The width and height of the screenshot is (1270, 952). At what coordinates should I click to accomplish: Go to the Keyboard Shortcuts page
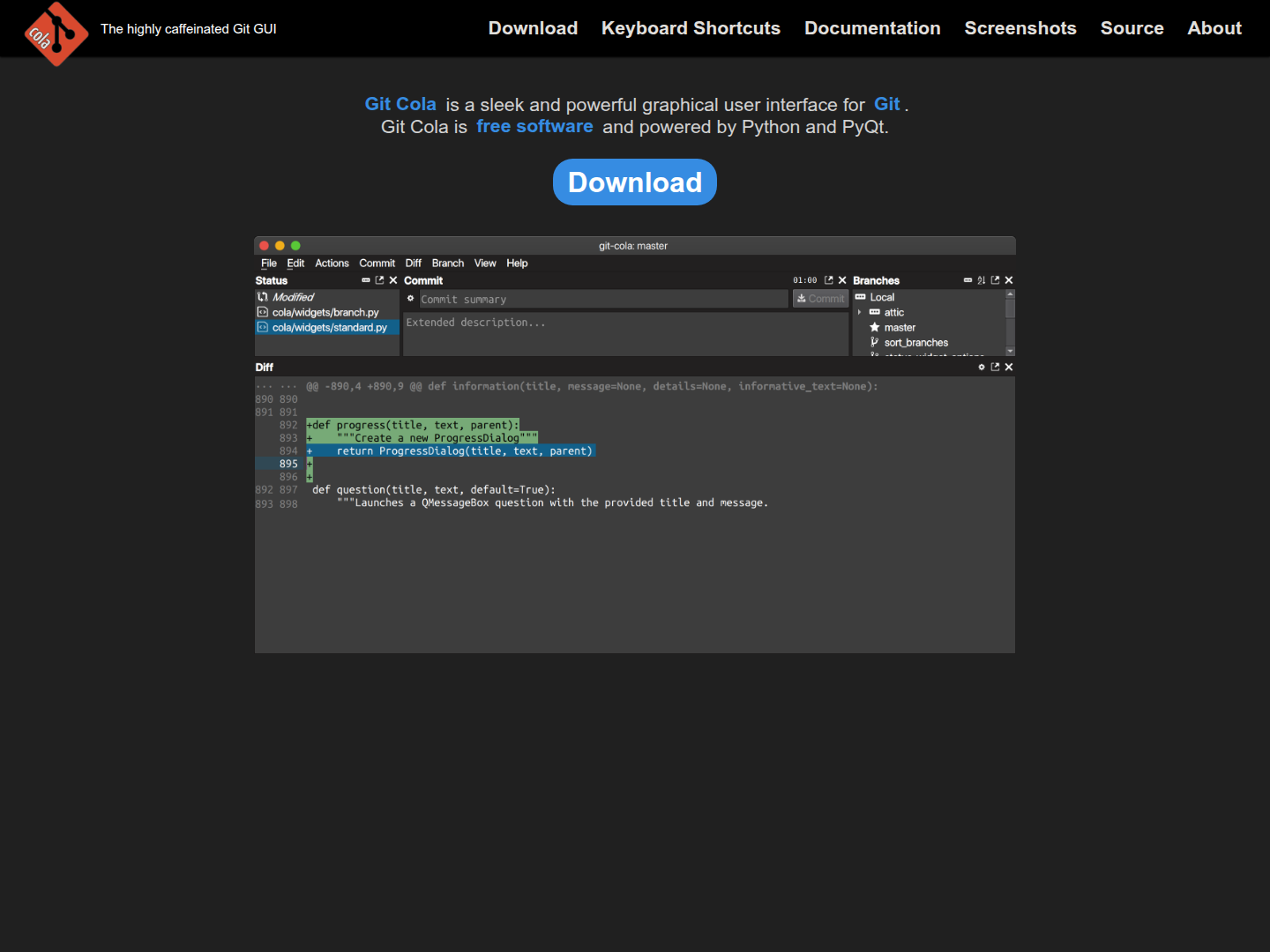point(691,28)
